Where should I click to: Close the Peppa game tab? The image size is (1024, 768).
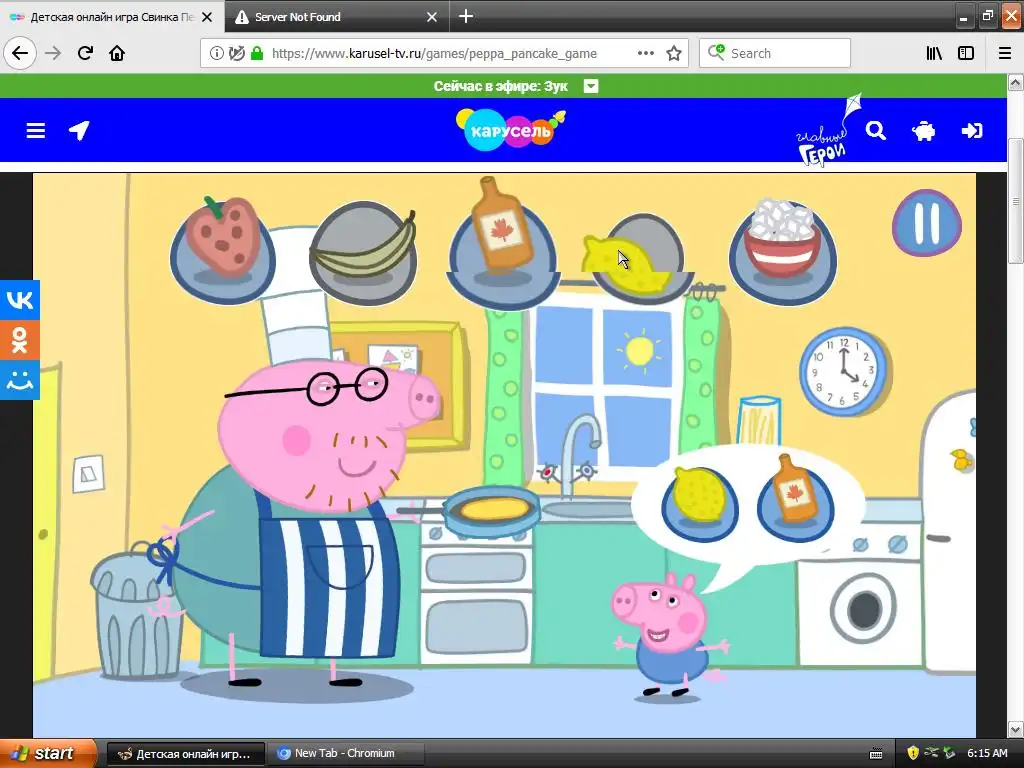tap(207, 17)
